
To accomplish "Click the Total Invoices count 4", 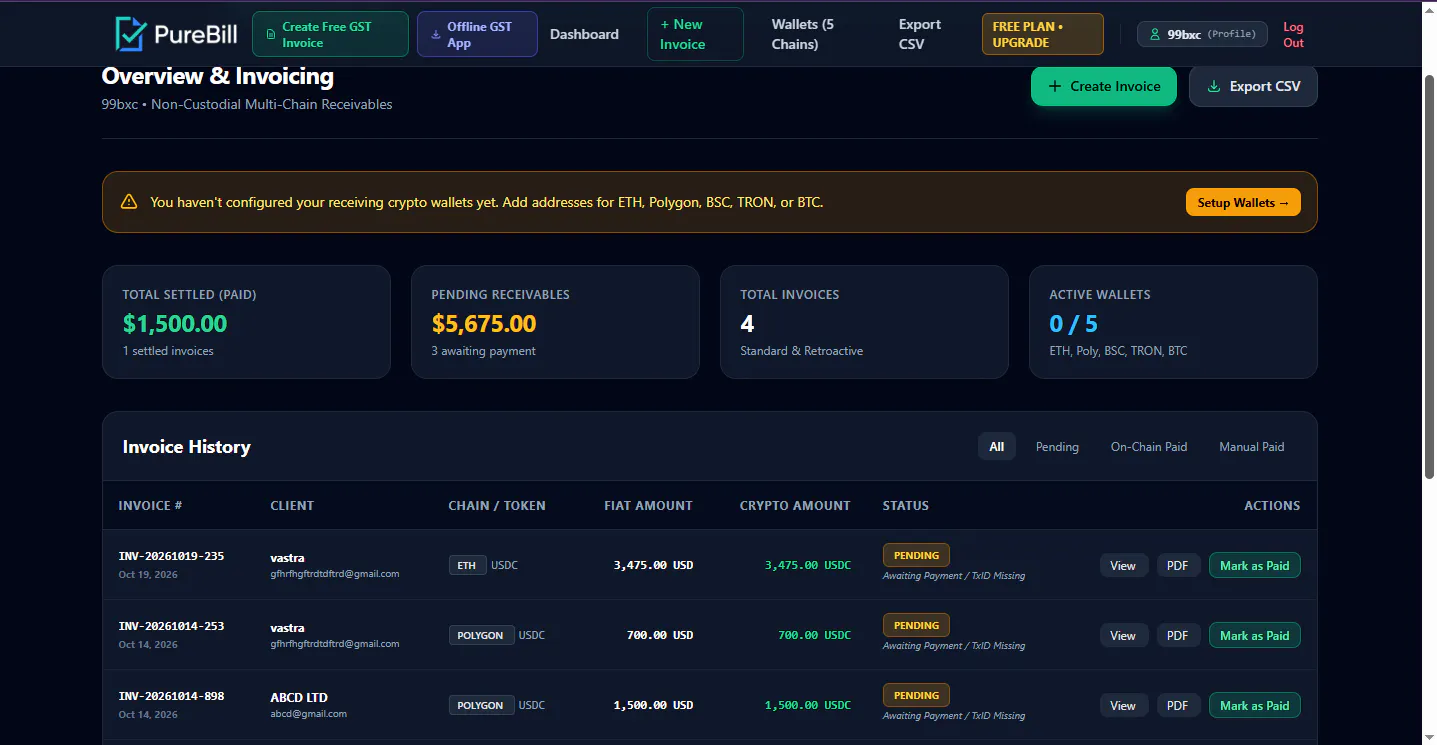I will [747, 324].
